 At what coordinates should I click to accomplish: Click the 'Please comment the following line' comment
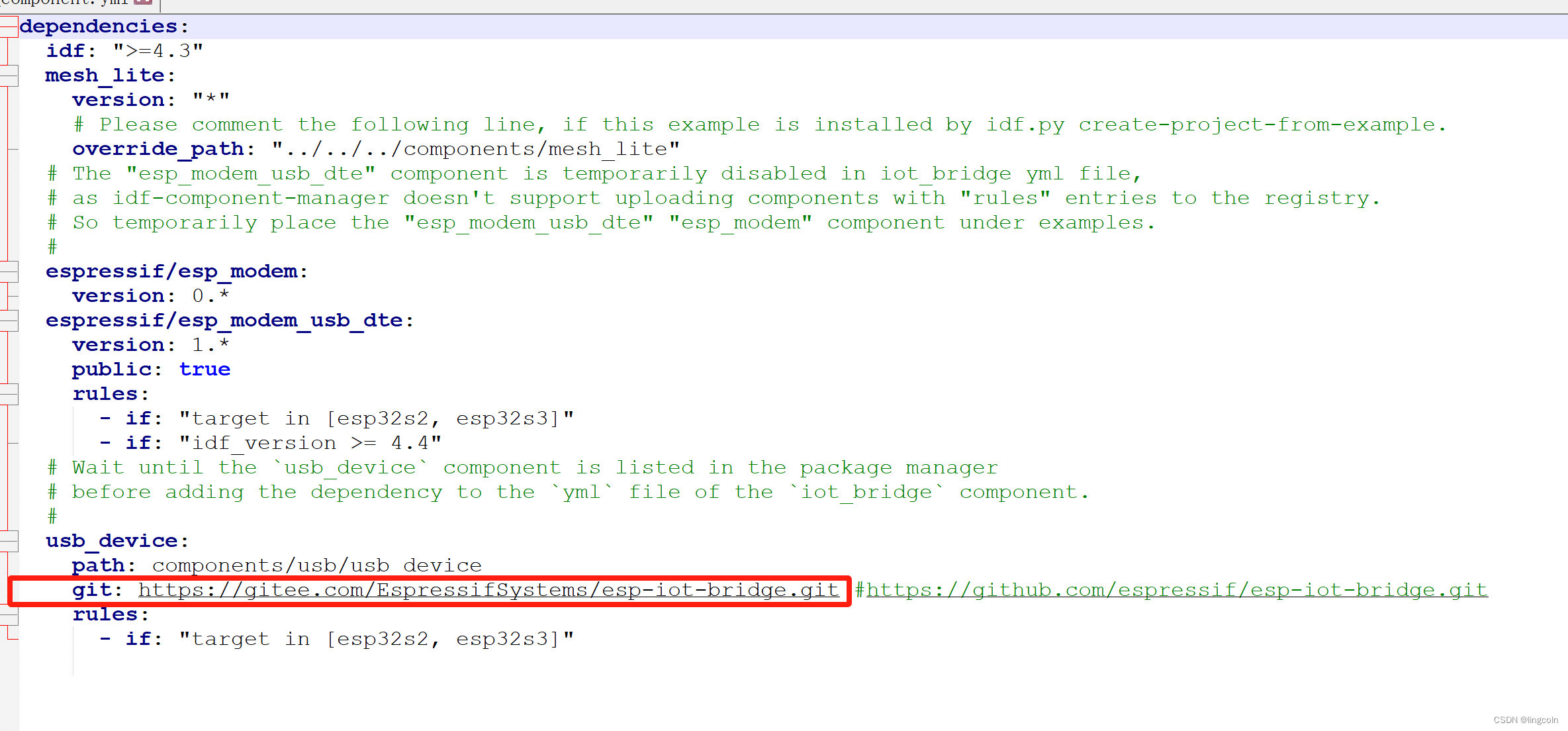tap(759, 124)
